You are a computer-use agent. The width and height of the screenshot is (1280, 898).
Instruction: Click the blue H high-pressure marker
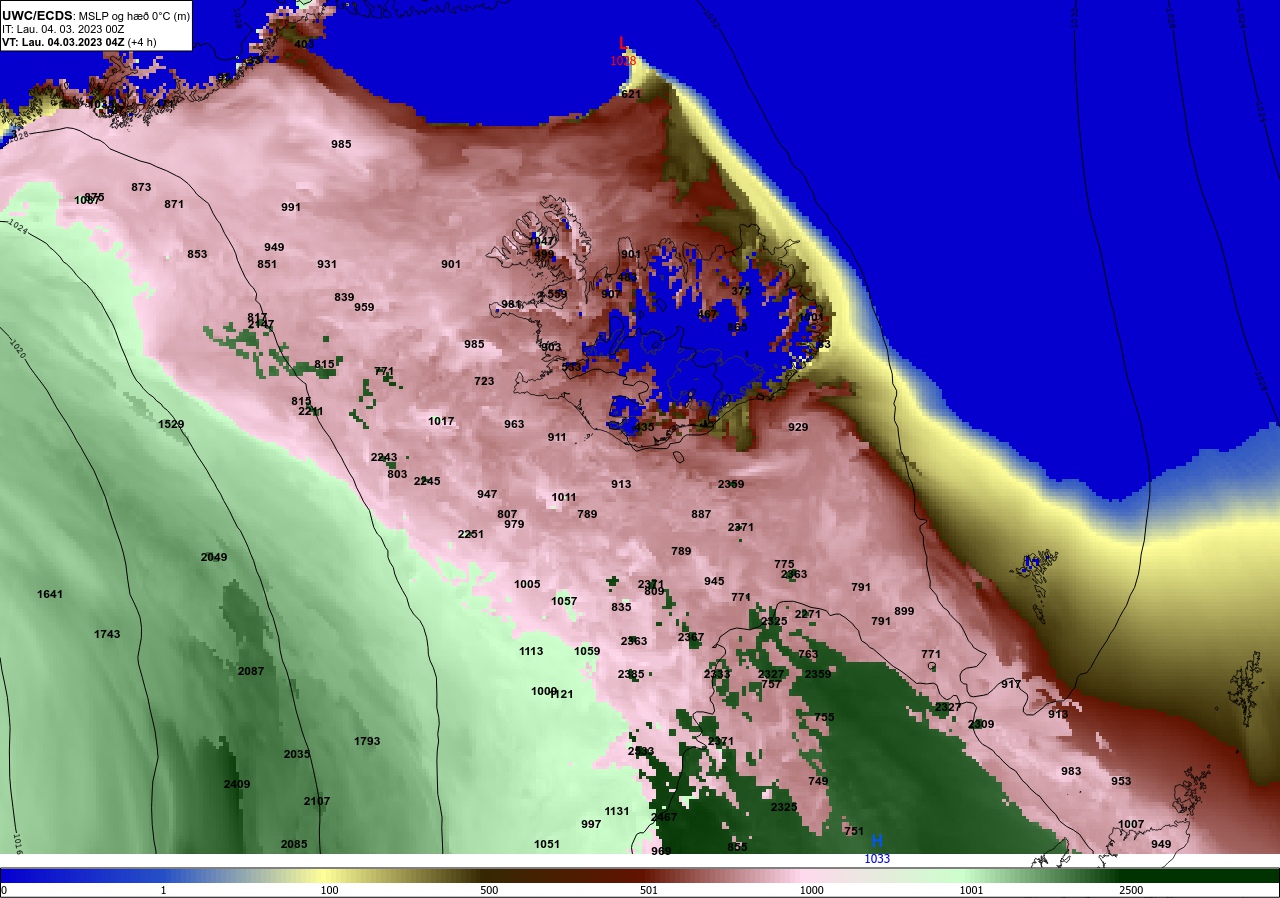click(877, 841)
